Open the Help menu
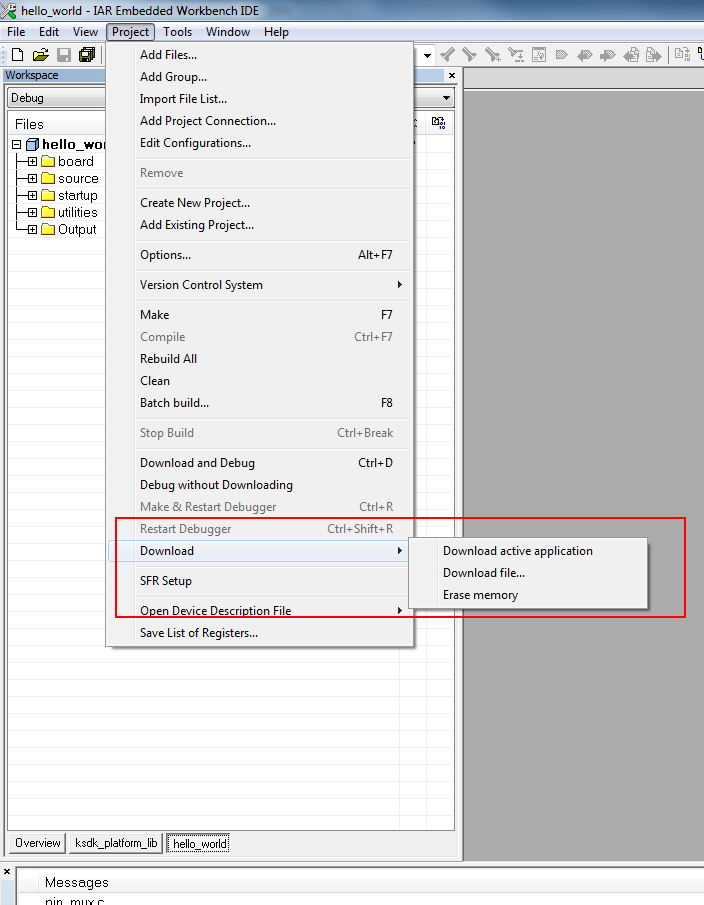 coord(276,32)
